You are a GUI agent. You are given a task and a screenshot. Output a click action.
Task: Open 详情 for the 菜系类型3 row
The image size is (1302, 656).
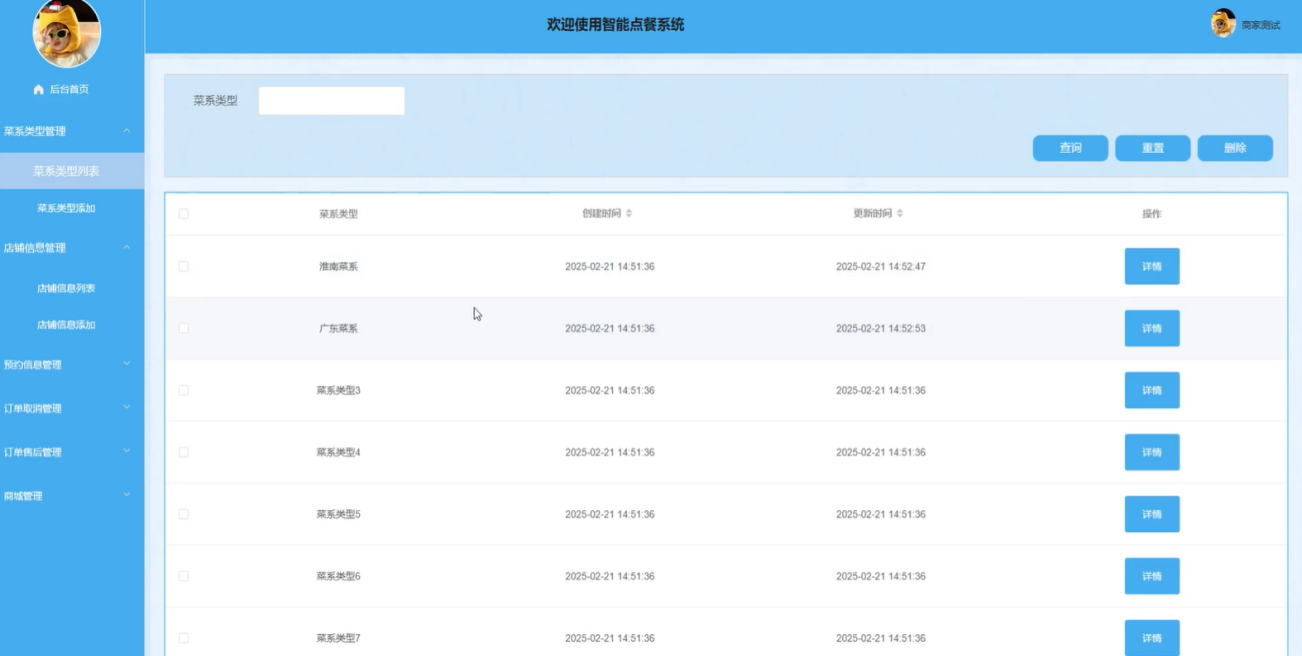(x=1152, y=390)
